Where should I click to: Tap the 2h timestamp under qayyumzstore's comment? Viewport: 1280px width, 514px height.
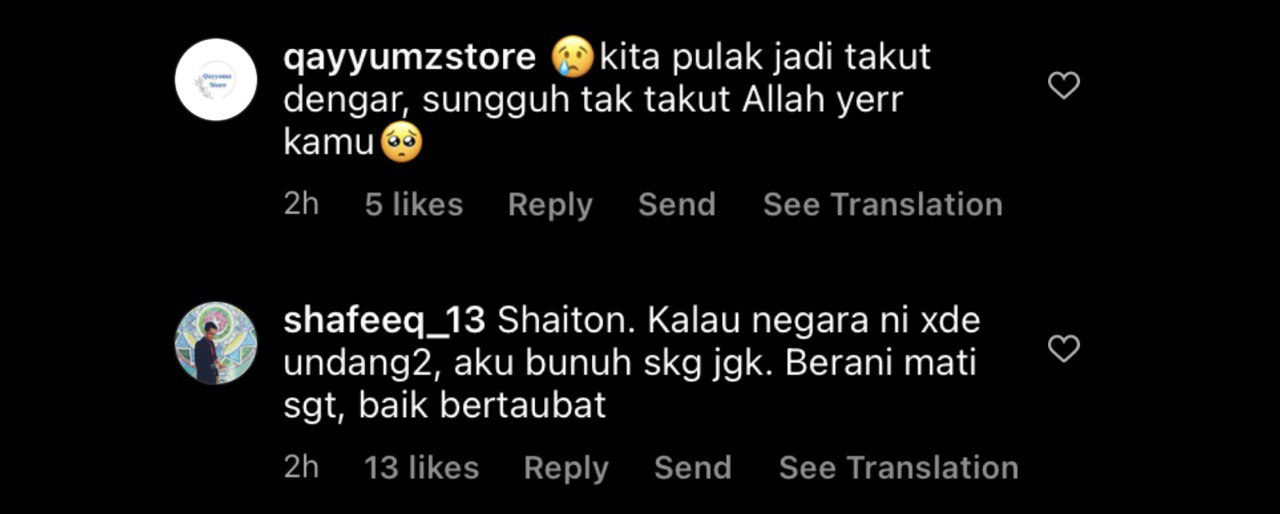pos(301,205)
